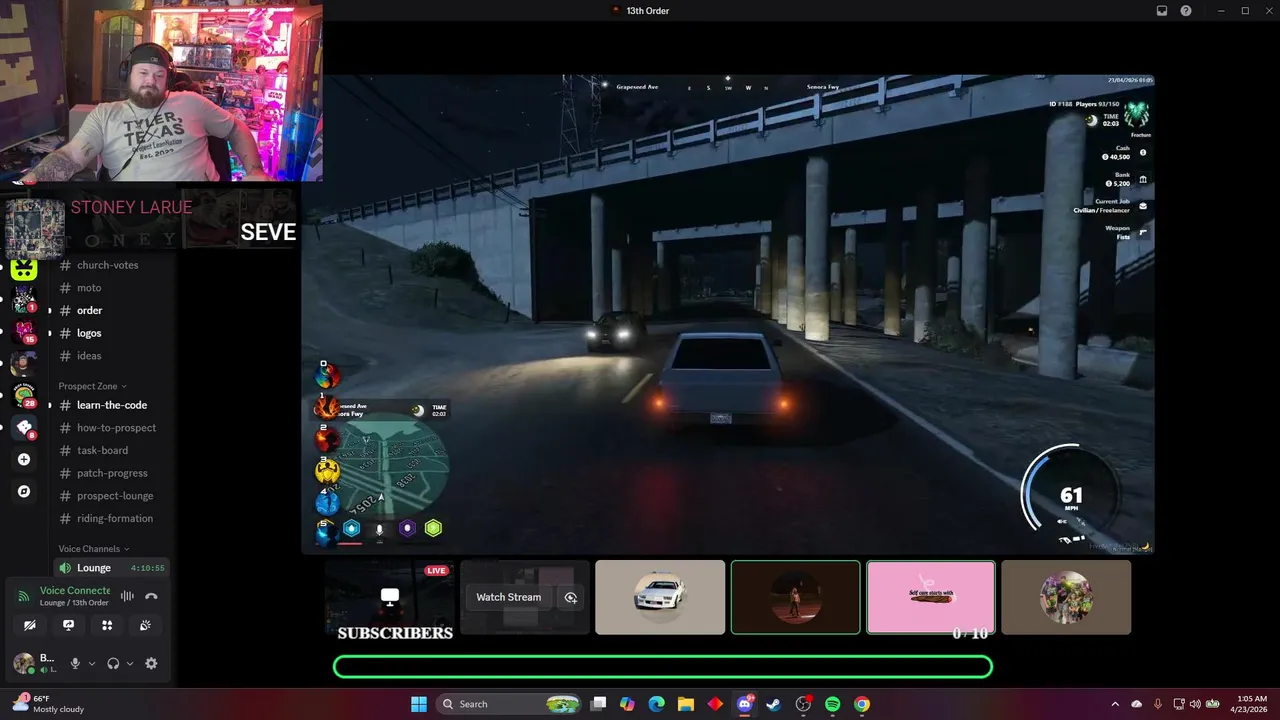Select the last participant tile with colorful avatar

pyautogui.click(x=1066, y=597)
